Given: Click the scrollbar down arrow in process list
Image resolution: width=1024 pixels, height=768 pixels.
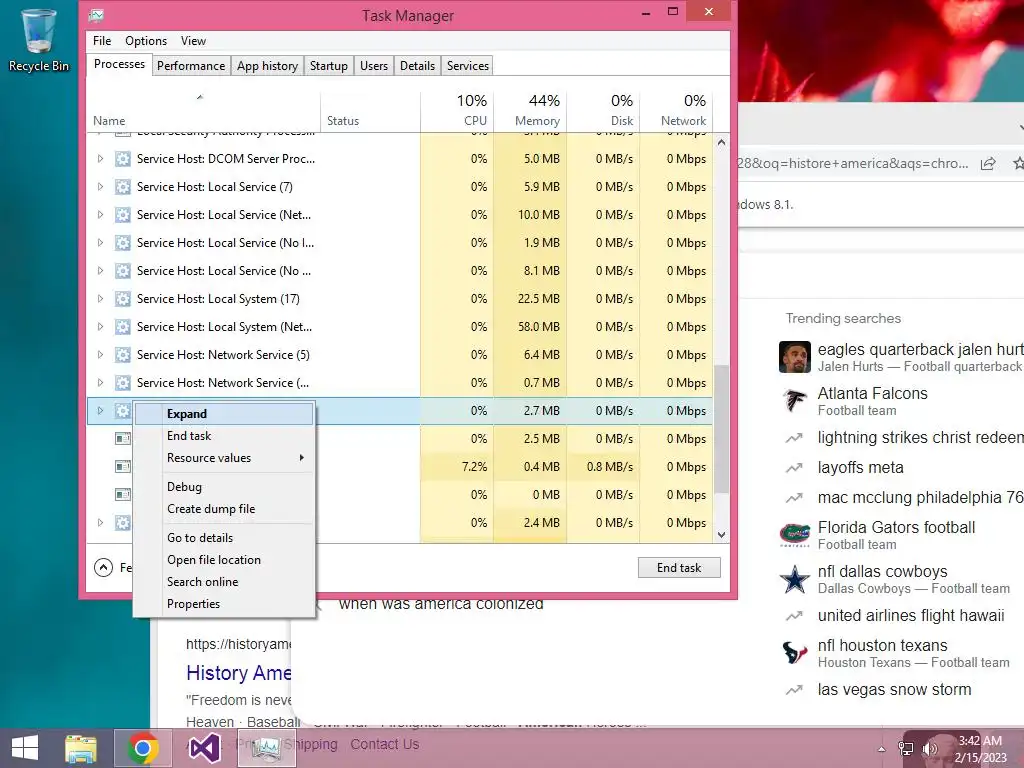Looking at the screenshot, I should coord(721,534).
